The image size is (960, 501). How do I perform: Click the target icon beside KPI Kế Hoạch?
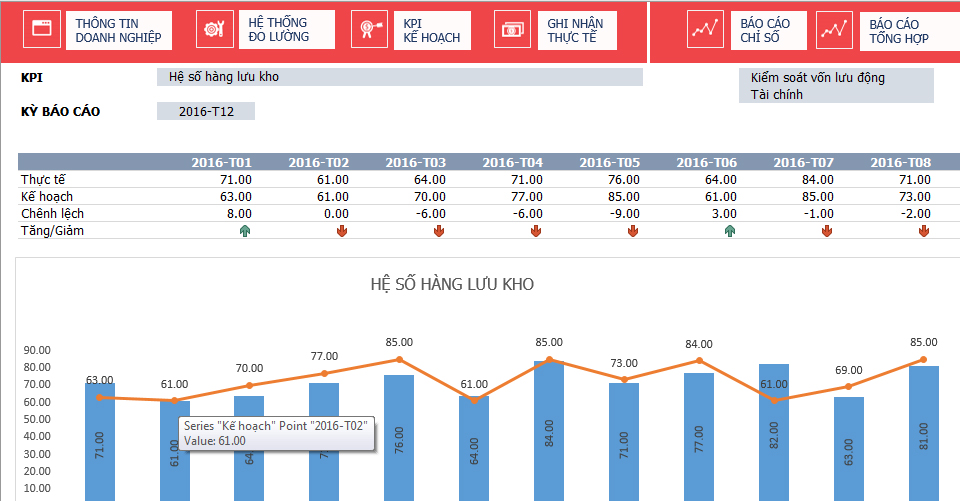click(369, 31)
